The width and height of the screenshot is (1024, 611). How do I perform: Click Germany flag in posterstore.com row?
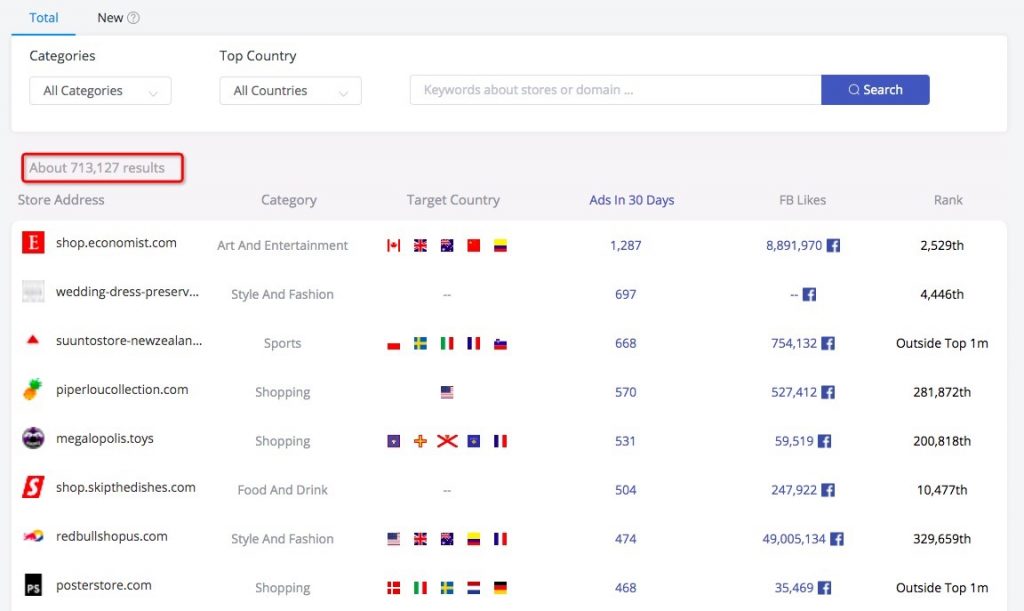[500, 588]
